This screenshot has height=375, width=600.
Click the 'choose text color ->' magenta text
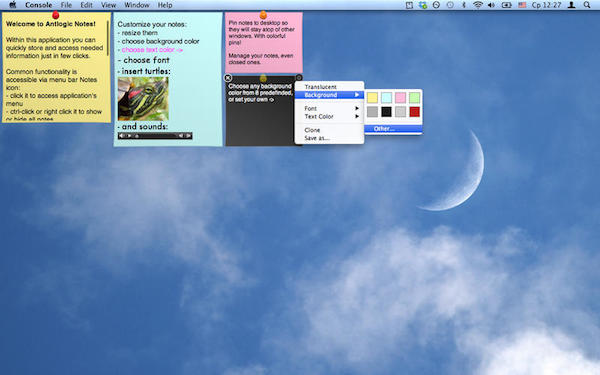(152, 50)
